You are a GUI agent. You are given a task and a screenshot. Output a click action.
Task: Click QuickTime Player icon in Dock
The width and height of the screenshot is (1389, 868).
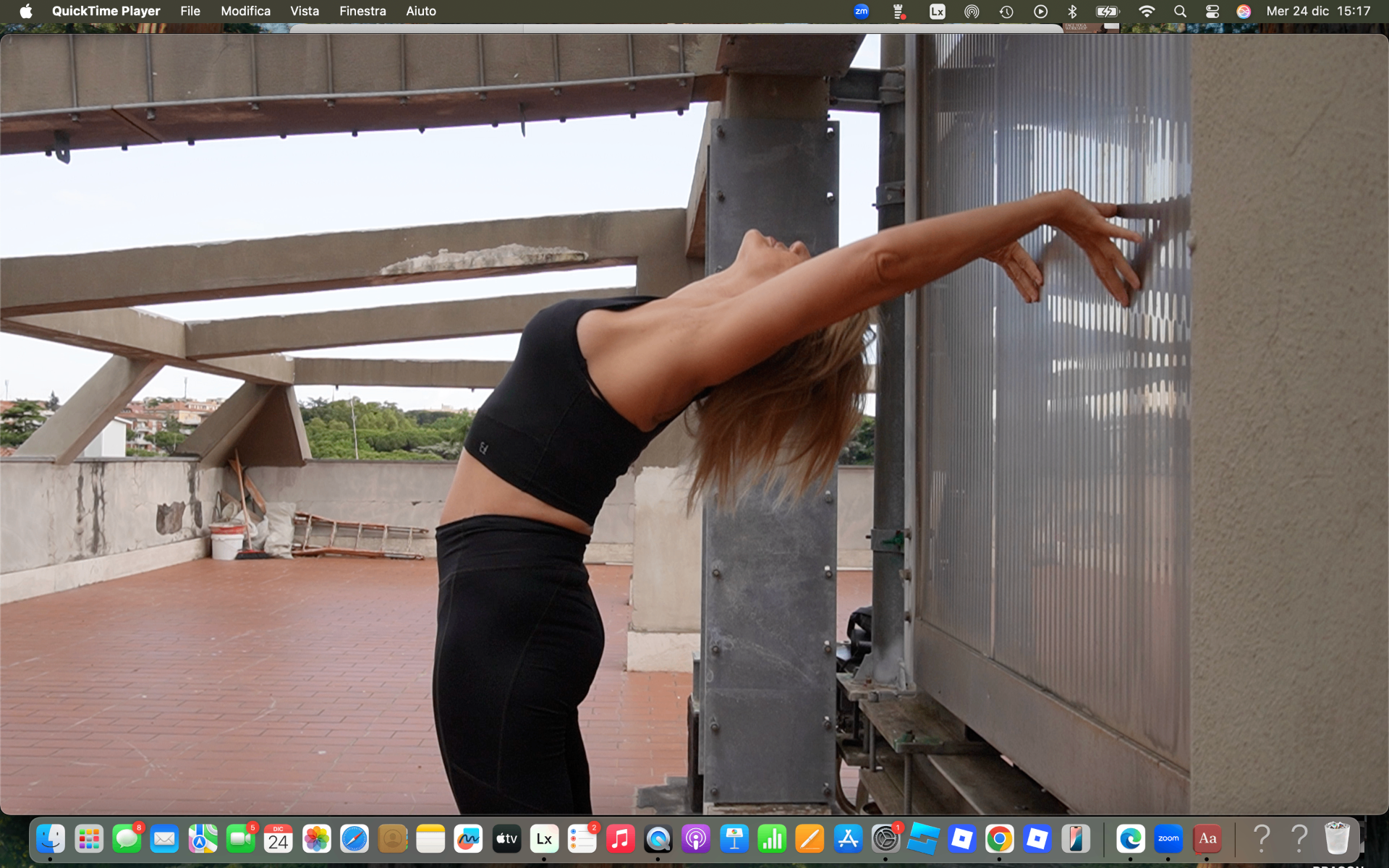(658, 838)
